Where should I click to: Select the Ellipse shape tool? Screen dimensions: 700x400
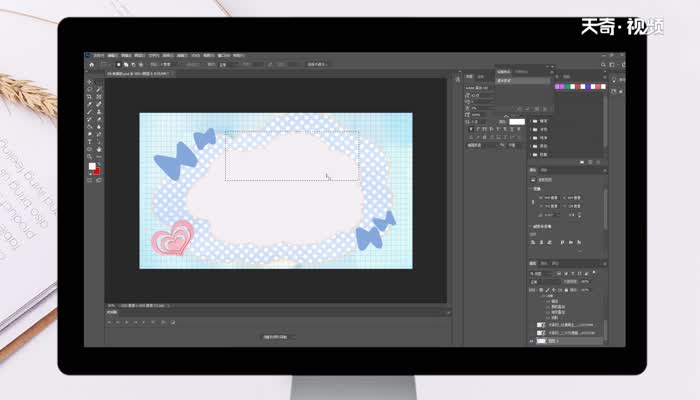tap(90, 149)
